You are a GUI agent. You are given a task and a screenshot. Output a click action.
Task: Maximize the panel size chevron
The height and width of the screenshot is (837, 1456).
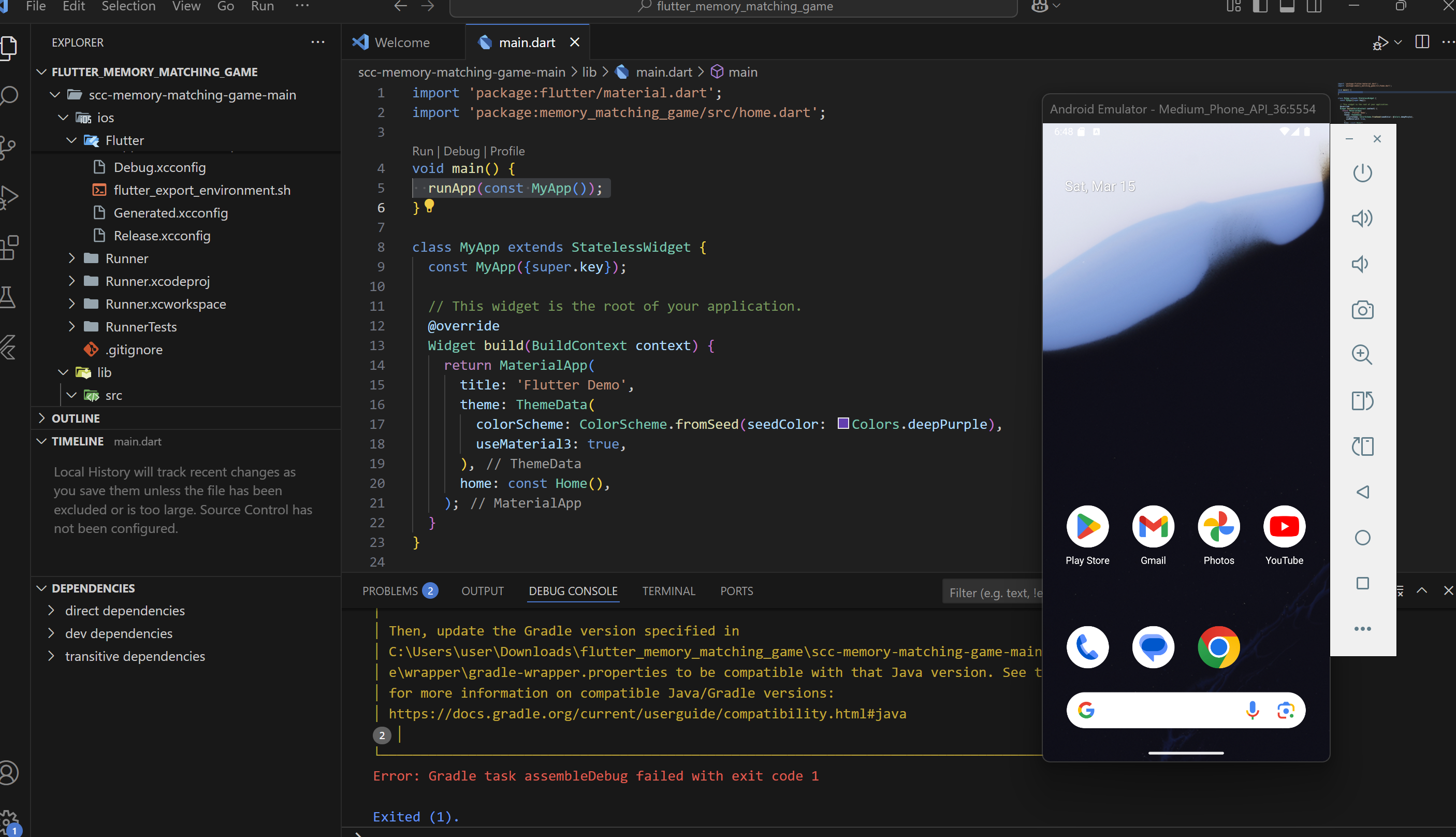1421,590
